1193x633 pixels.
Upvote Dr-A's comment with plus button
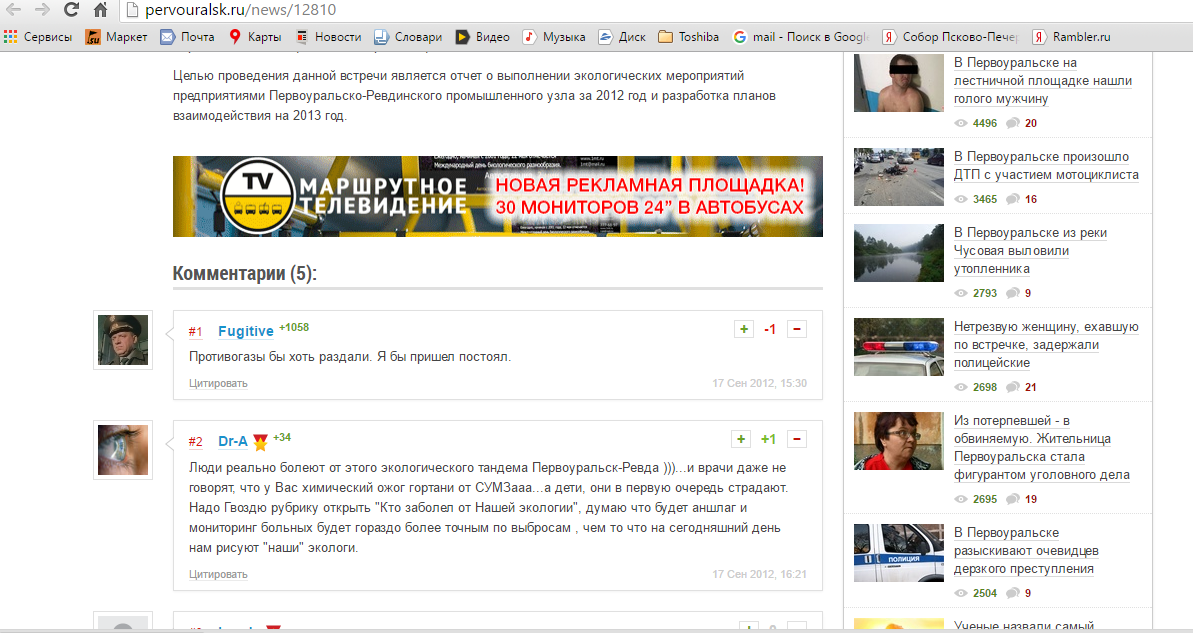[740, 439]
